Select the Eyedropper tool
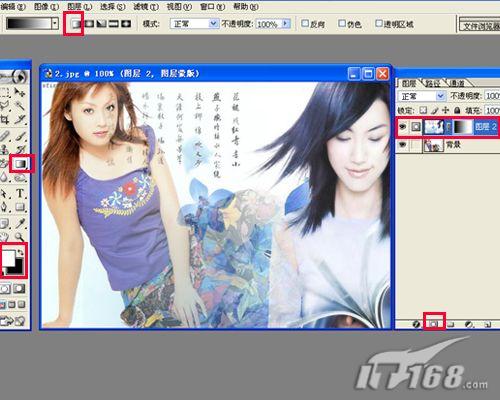Viewport: 500px width, 400px height. point(20,223)
